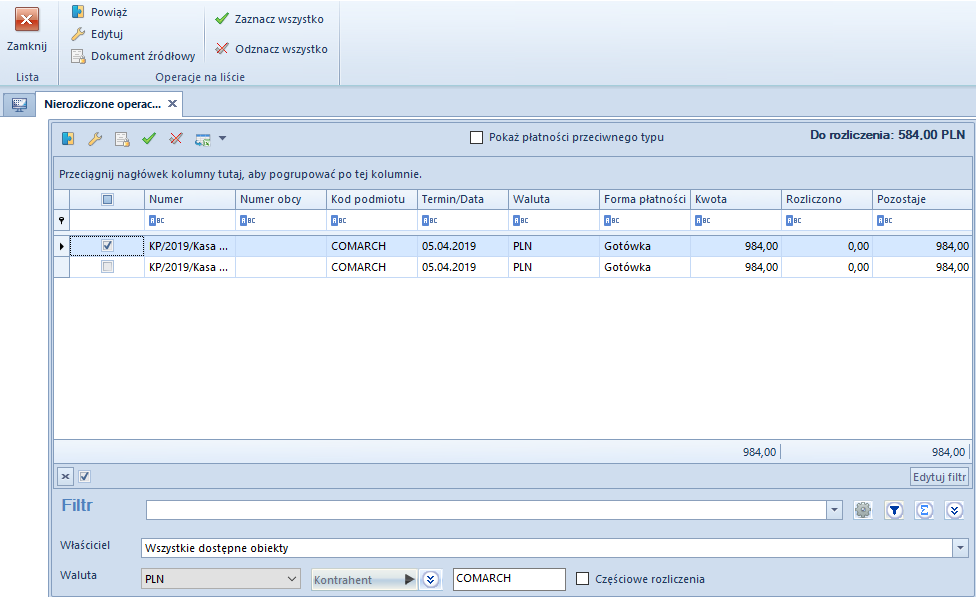This screenshot has height=598, width=976.
Task: Clear the filter with the small x button
Action: coord(65,477)
